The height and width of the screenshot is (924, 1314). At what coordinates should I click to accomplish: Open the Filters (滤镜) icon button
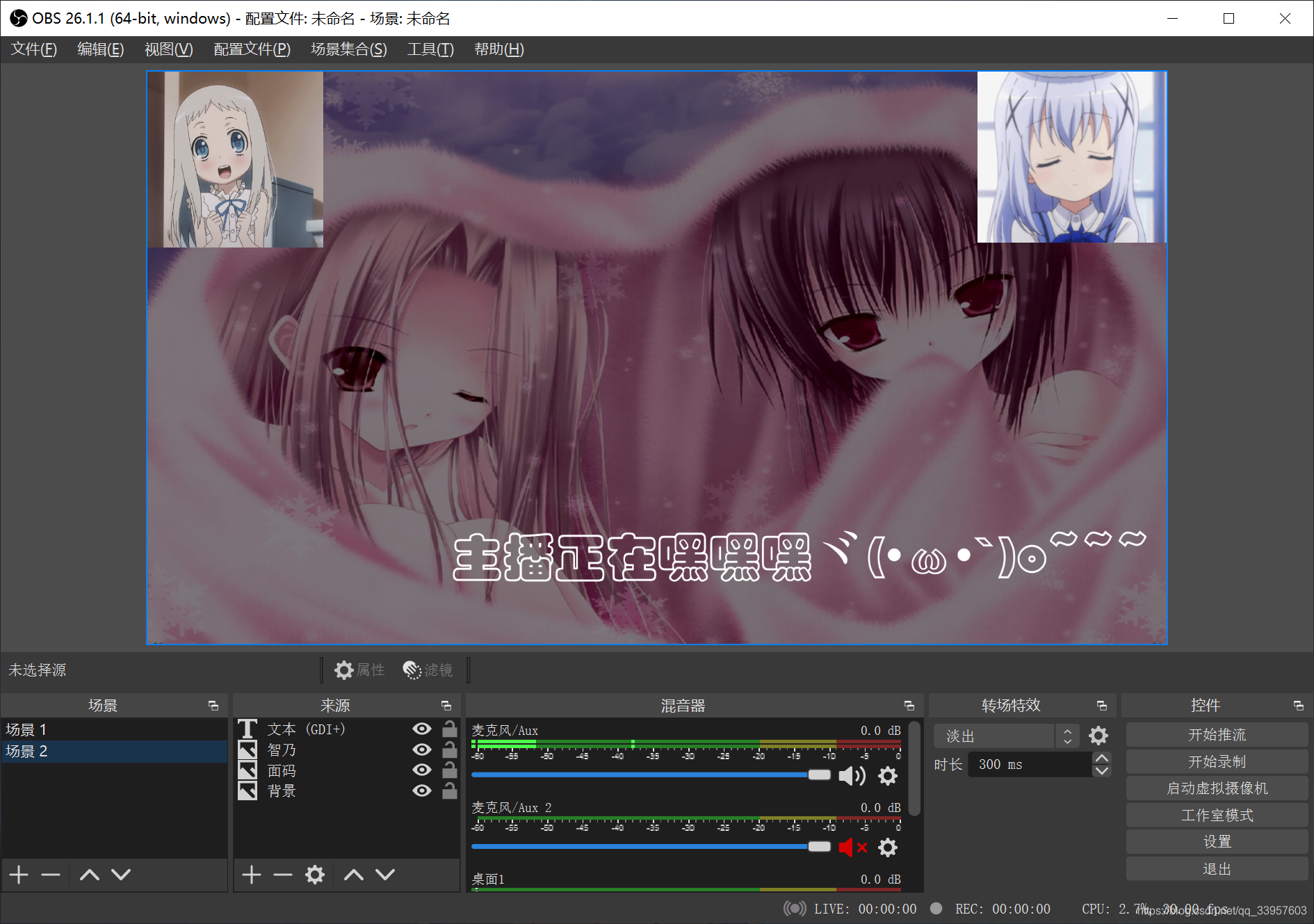click(x=428, y=670)
